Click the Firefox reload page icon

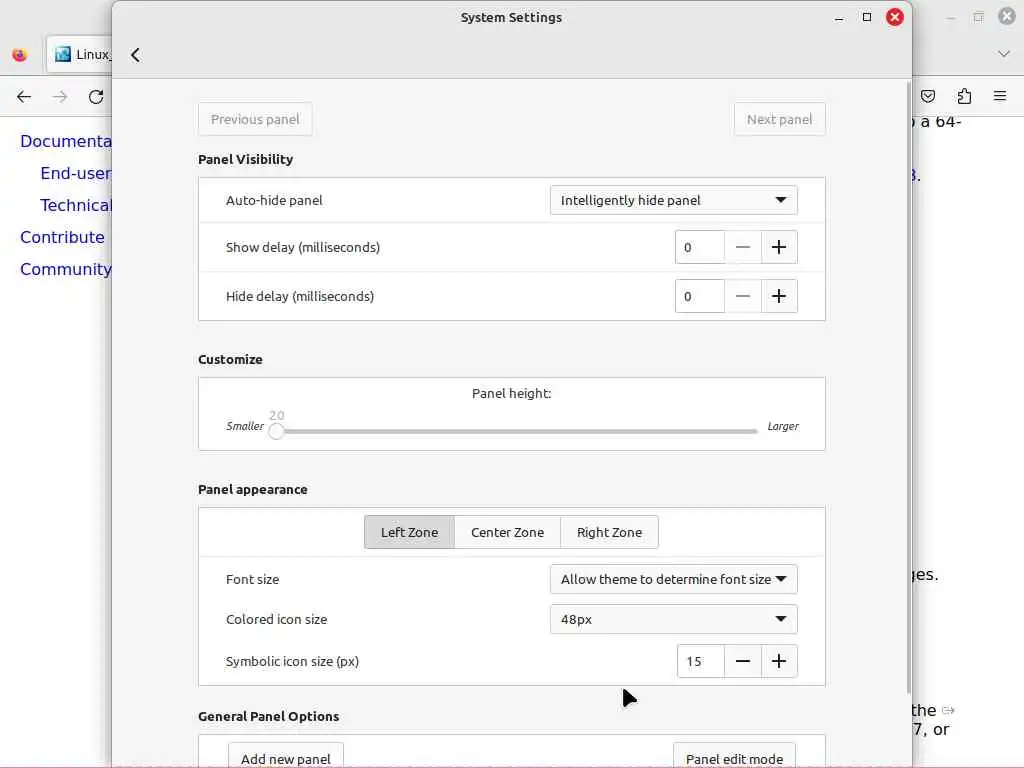(96, 97)
